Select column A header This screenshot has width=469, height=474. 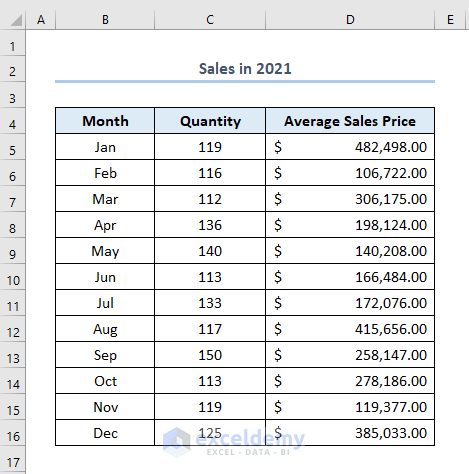41,20
